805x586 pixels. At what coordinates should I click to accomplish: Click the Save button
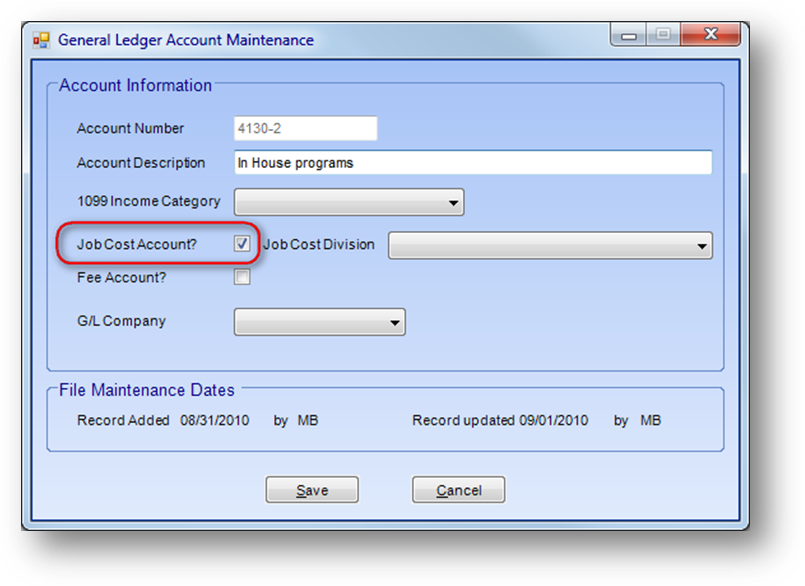312,490
